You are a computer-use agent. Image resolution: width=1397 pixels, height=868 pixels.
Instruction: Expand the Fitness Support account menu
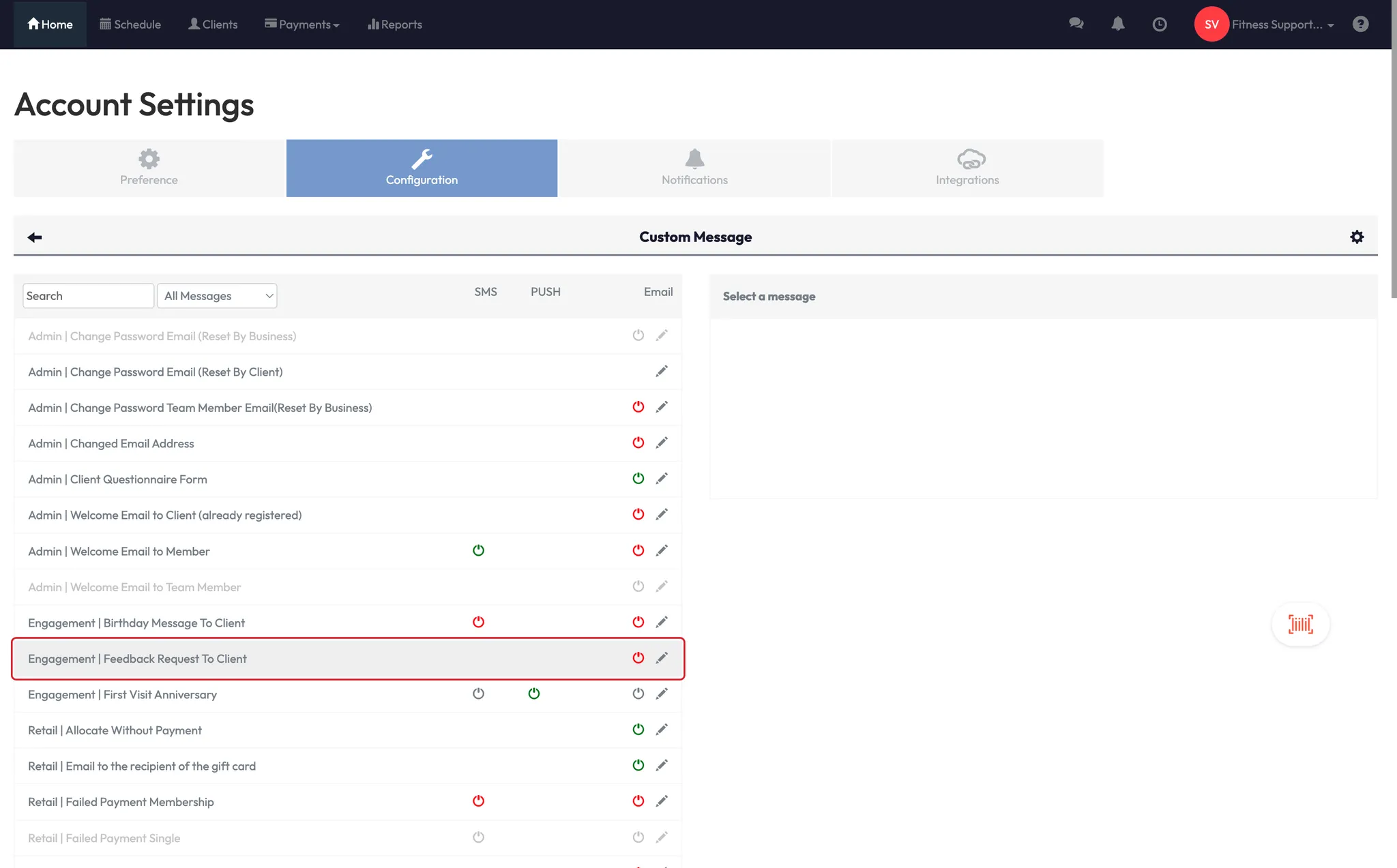point(1282,25)
